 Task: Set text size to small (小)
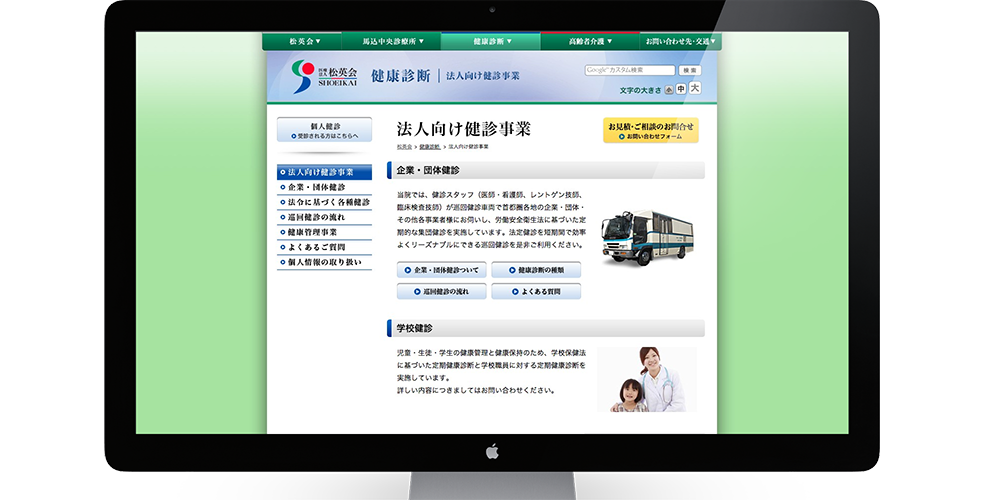[668, 90]
